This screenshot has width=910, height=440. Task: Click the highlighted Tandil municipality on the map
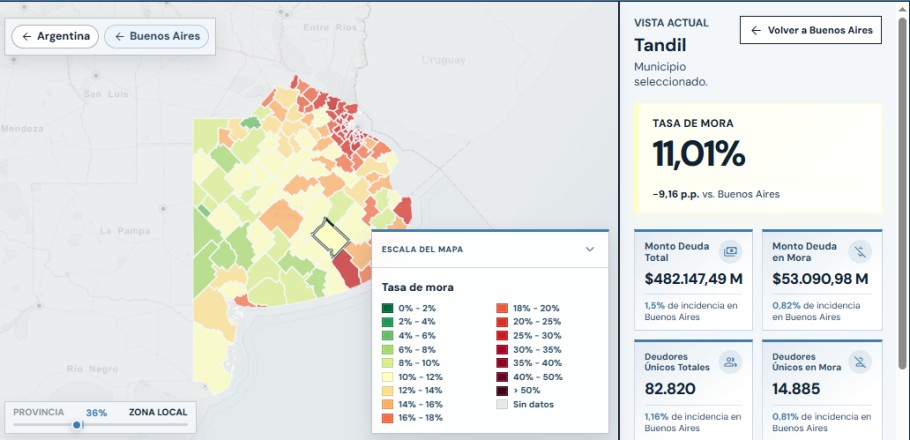pyautogui.click(x=331, y=237)
